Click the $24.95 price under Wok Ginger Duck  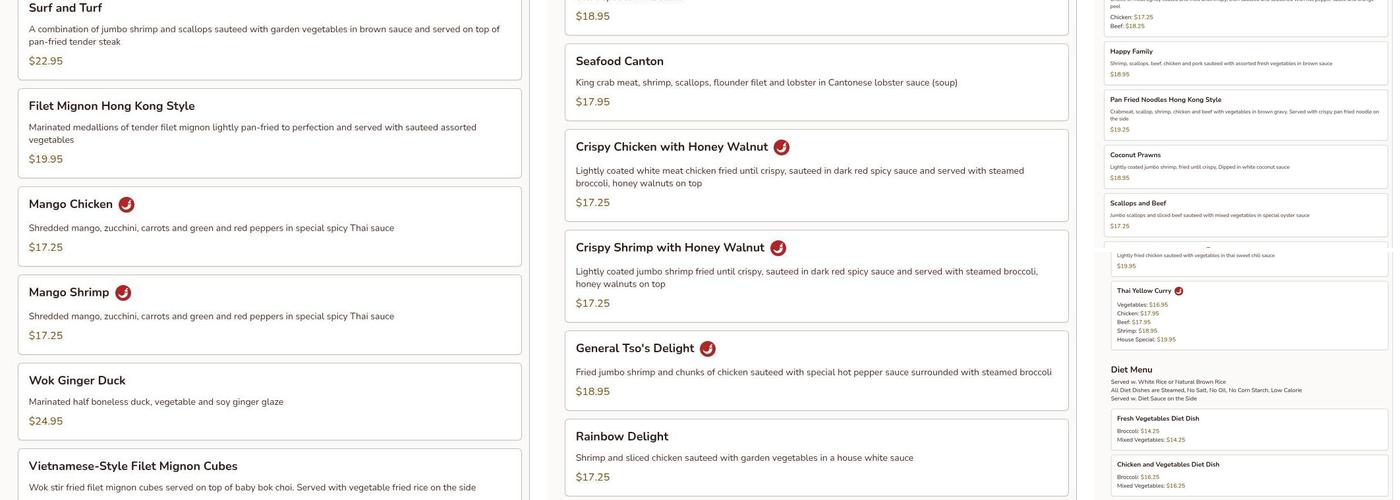tap(46, 422)
